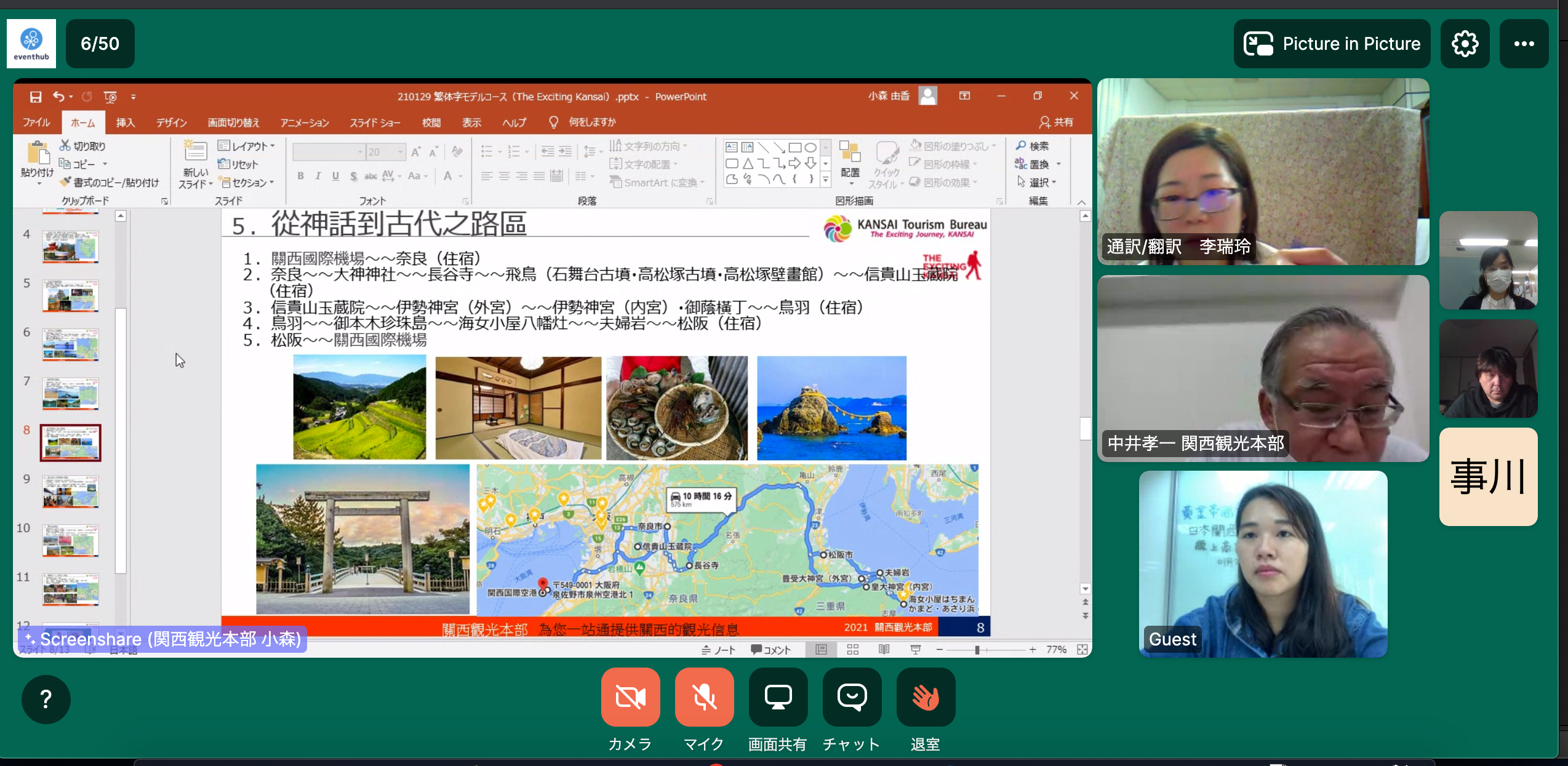Select slide 6 thumbnail
The width and height of the screenshot is (1568, 766).
71,344
